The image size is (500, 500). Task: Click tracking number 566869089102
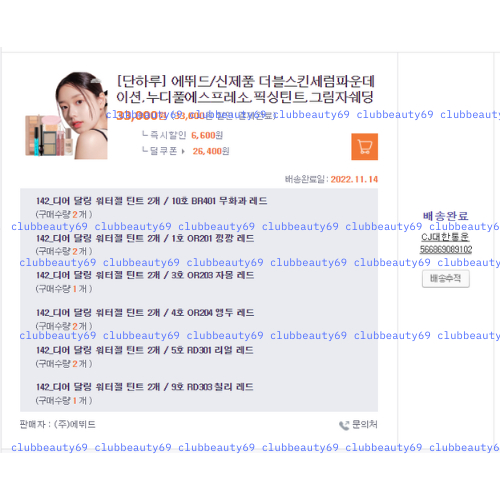coord(446,249)
